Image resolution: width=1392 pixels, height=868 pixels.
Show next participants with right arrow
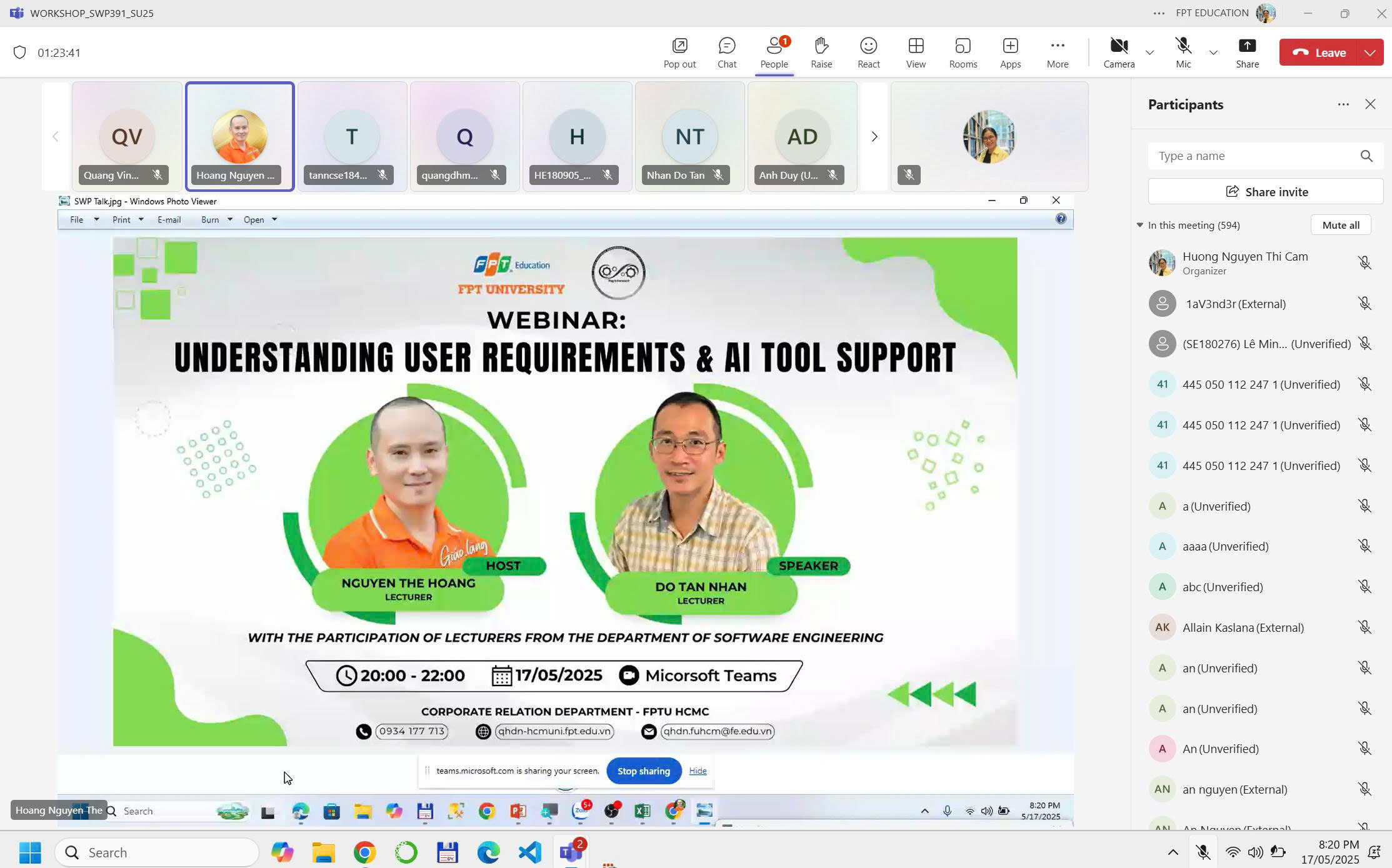pos(874,136)
